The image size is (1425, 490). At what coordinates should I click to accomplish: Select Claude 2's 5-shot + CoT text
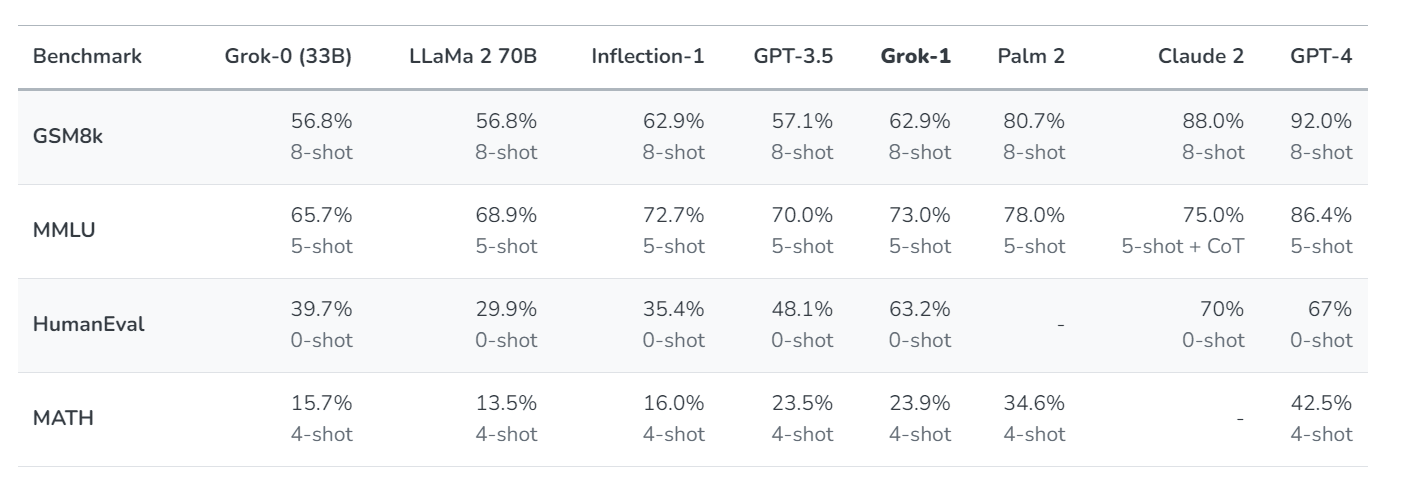coord(1183,246)
